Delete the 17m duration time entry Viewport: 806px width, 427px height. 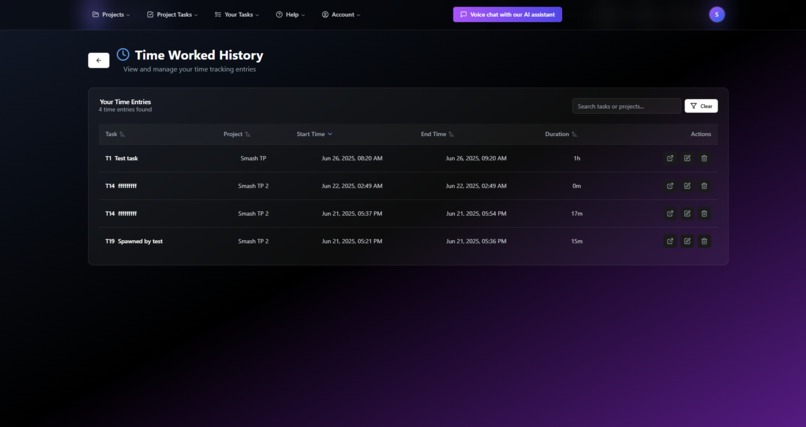[x=704, y=213]
